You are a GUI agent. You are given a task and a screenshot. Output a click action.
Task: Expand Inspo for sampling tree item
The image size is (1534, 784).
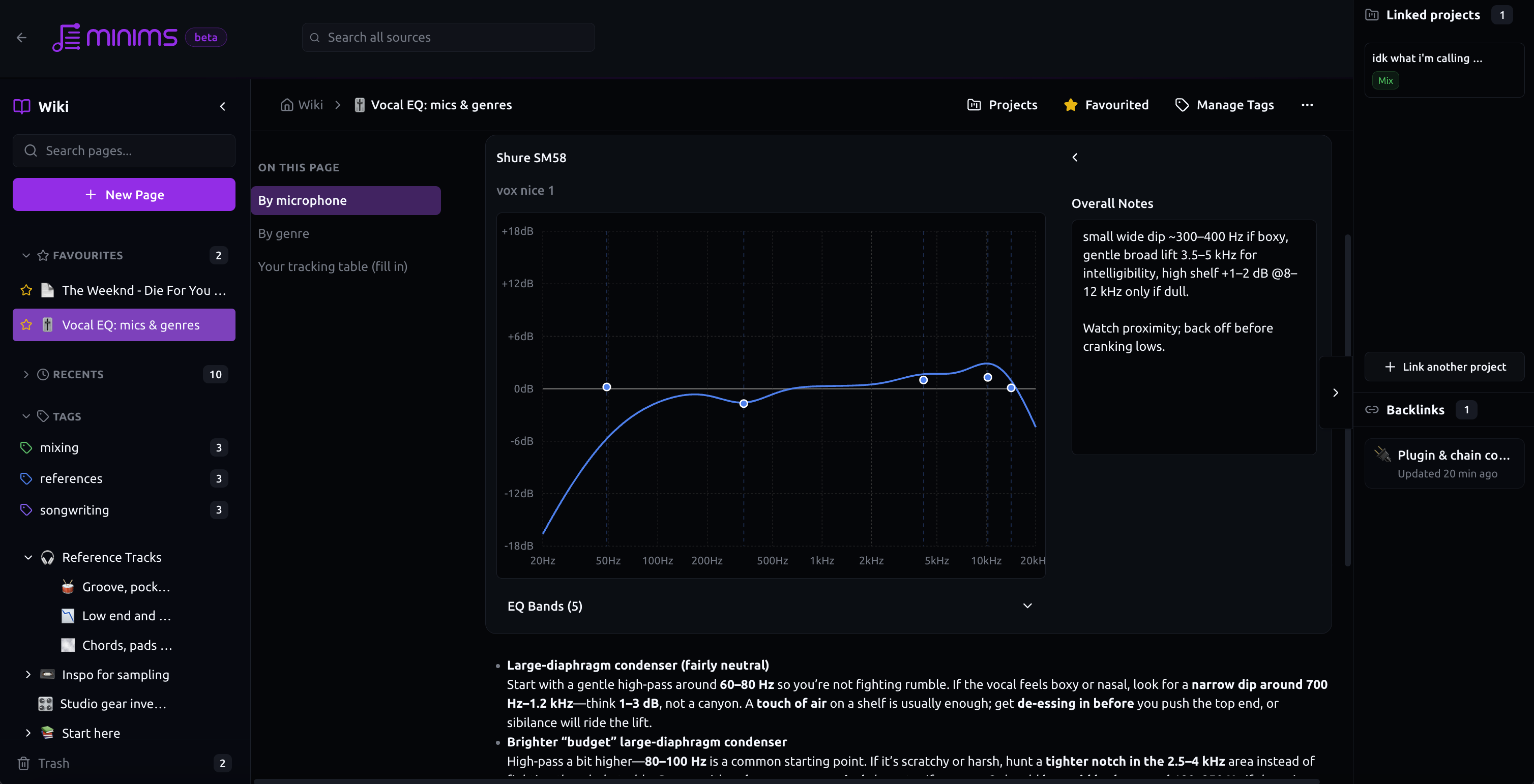(28, 675)
